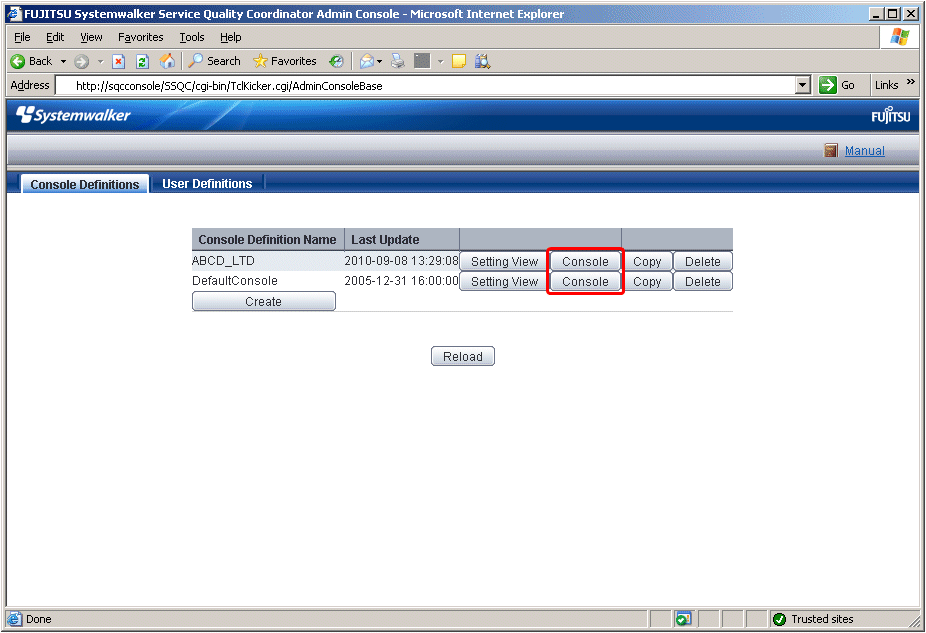Open Console for ABCD_LTD
Screen dimensions: 926x633
[x=585, y=262]
